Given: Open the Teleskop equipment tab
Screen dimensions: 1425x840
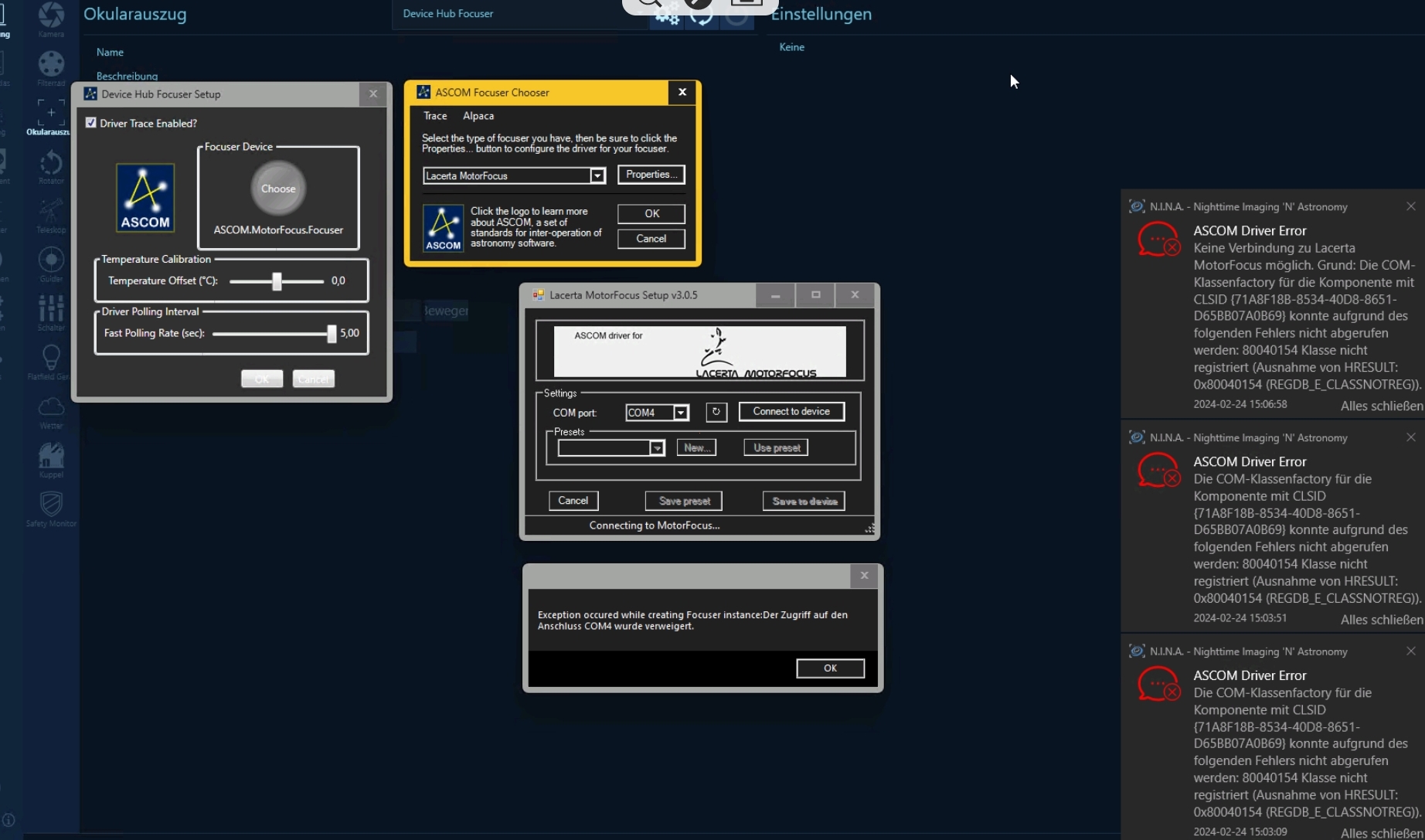Looking at the screenshot, I should click(x=51, y=215).
